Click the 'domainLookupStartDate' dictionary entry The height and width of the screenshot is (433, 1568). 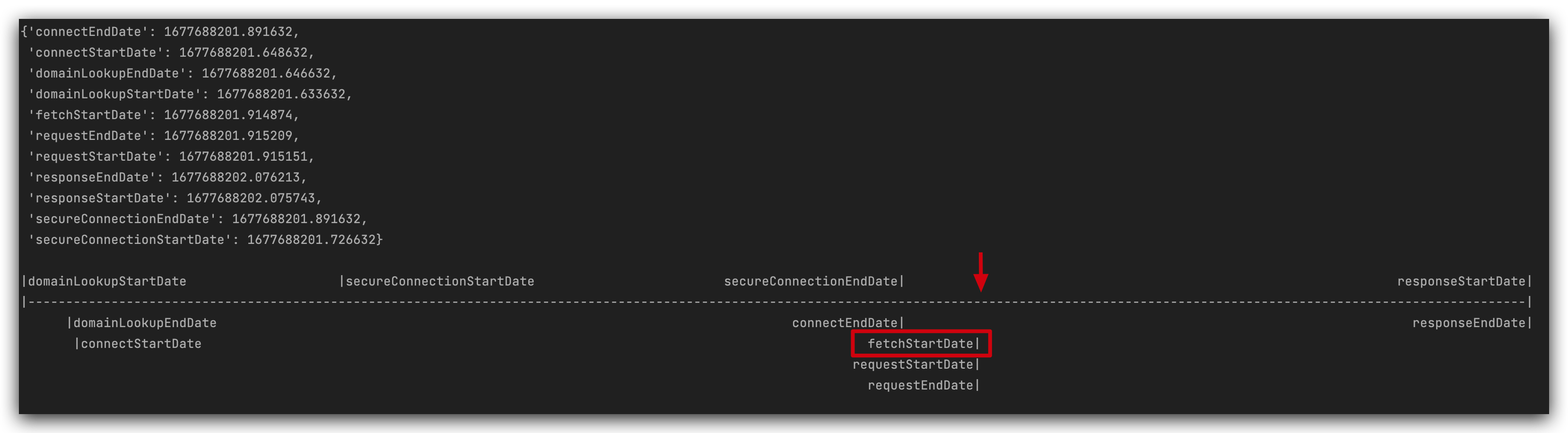(x=190, y=94)
